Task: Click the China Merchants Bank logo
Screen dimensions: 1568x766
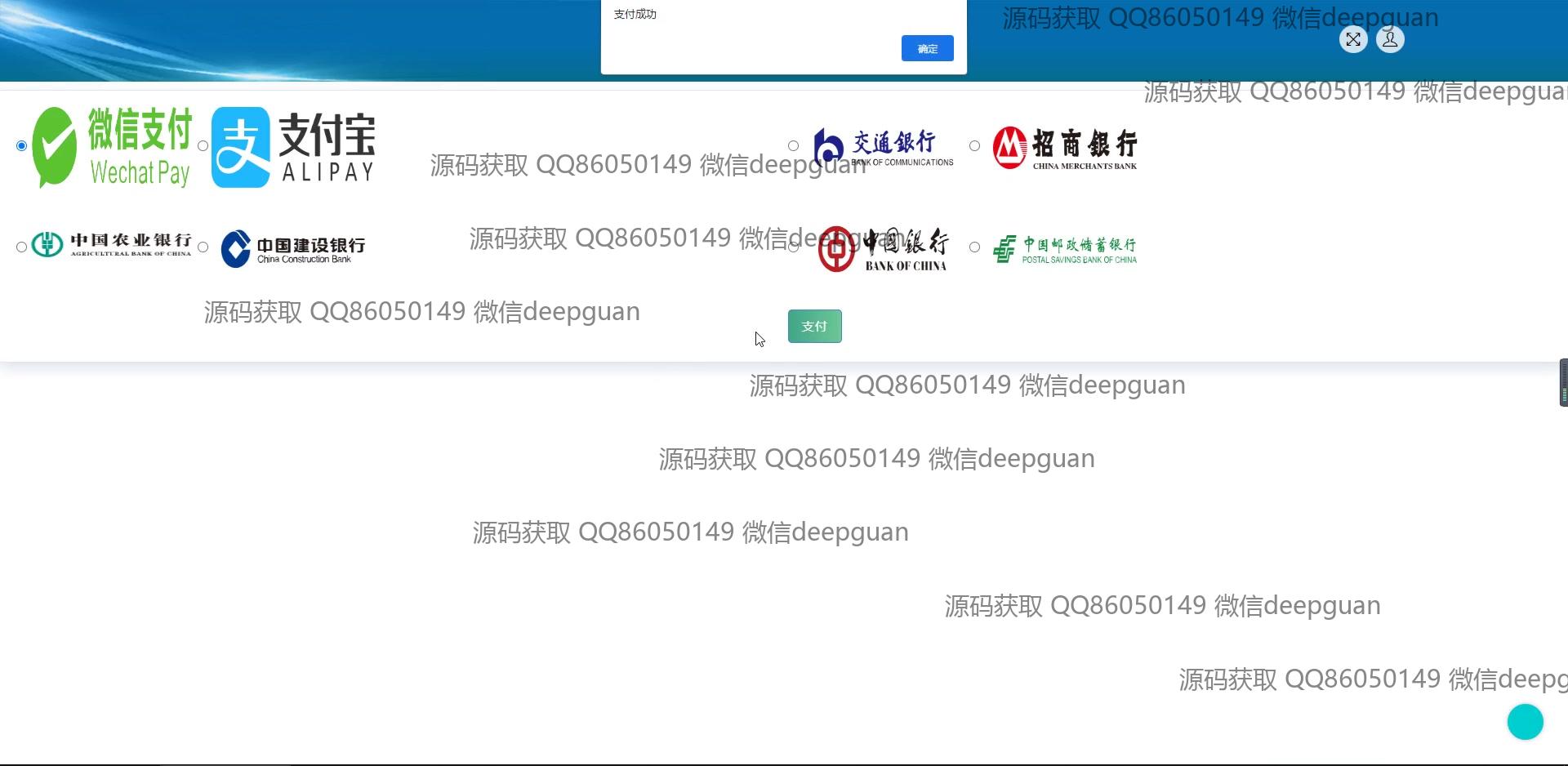Action: click(x=1063, y=147)
